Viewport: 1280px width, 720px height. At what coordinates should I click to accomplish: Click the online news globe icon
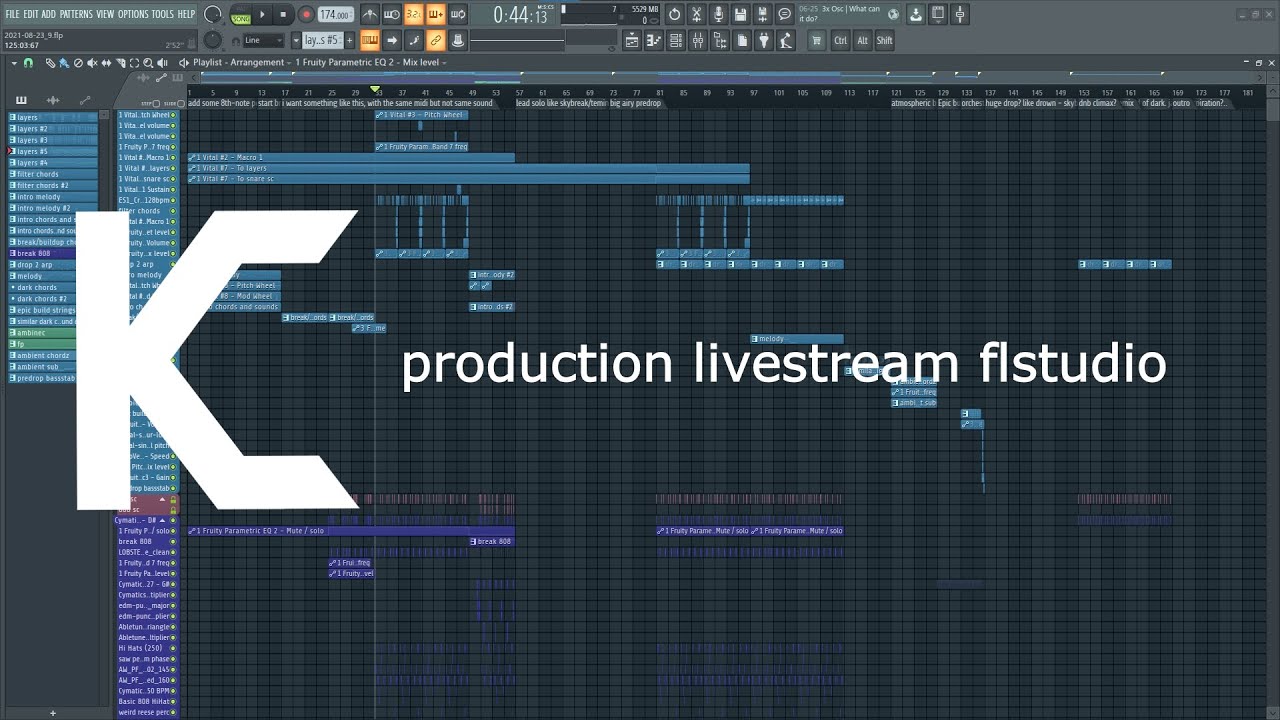click(893, 14)
